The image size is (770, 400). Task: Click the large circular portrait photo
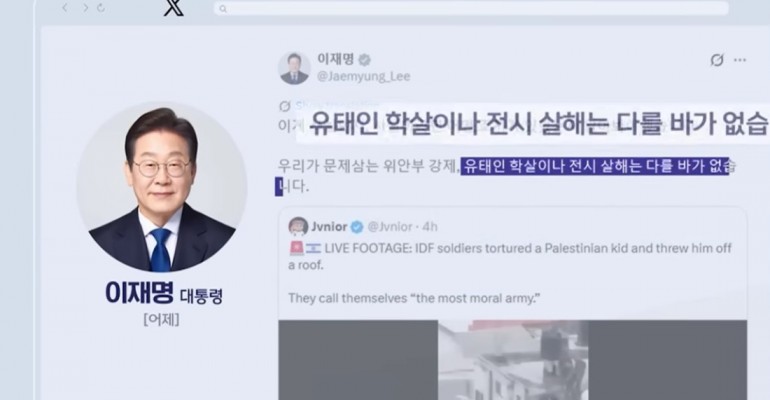tap(162, 187)
